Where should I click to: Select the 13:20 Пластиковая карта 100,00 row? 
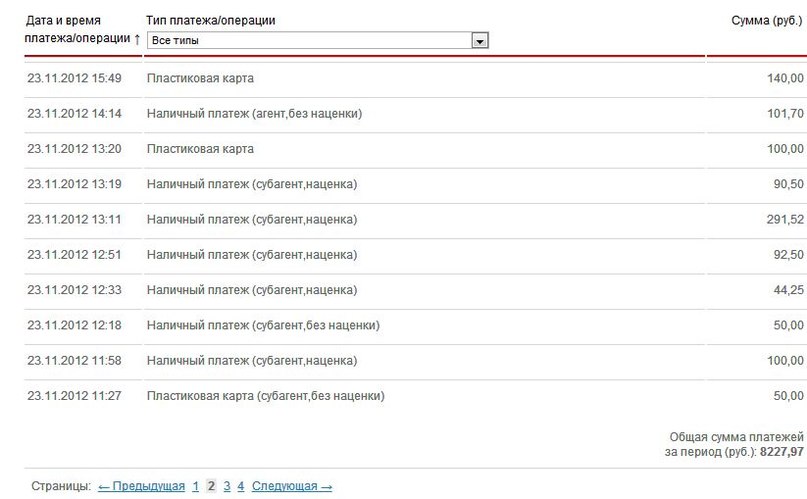(415, 149)
